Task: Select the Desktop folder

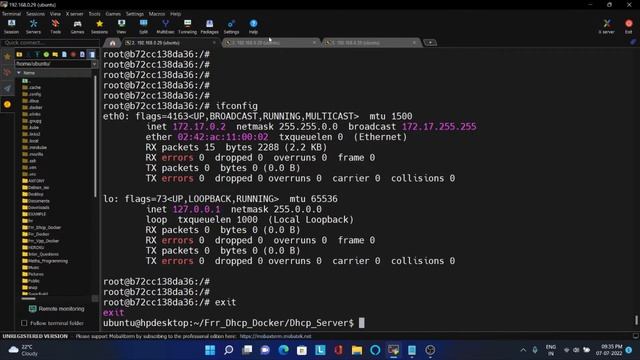Action: 33,194
